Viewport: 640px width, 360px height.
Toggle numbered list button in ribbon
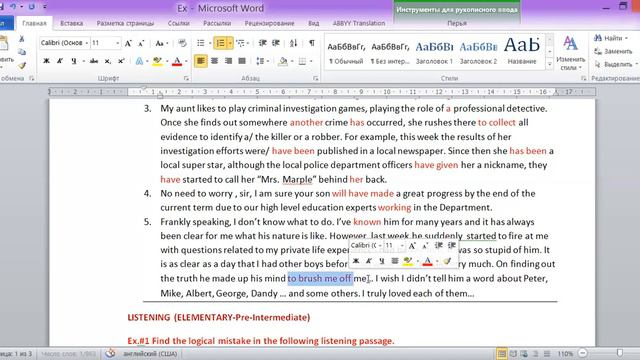220,43
